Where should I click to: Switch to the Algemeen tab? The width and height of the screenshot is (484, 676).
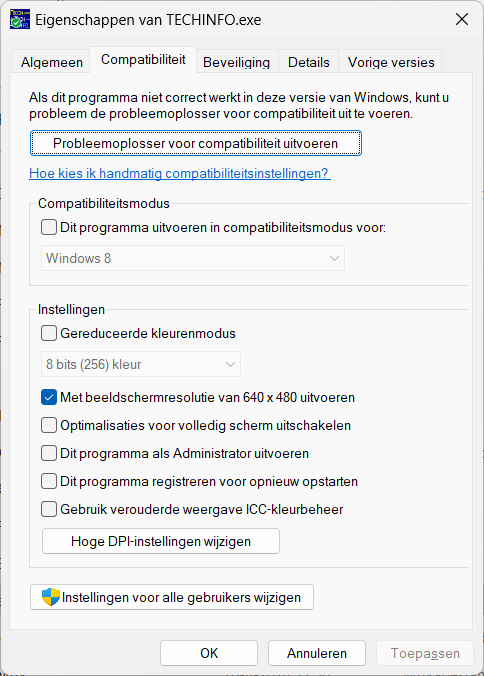pos(52,62)
